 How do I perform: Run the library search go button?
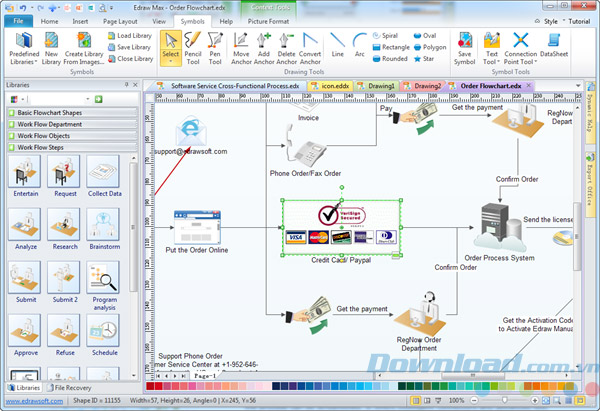point(98,99)
